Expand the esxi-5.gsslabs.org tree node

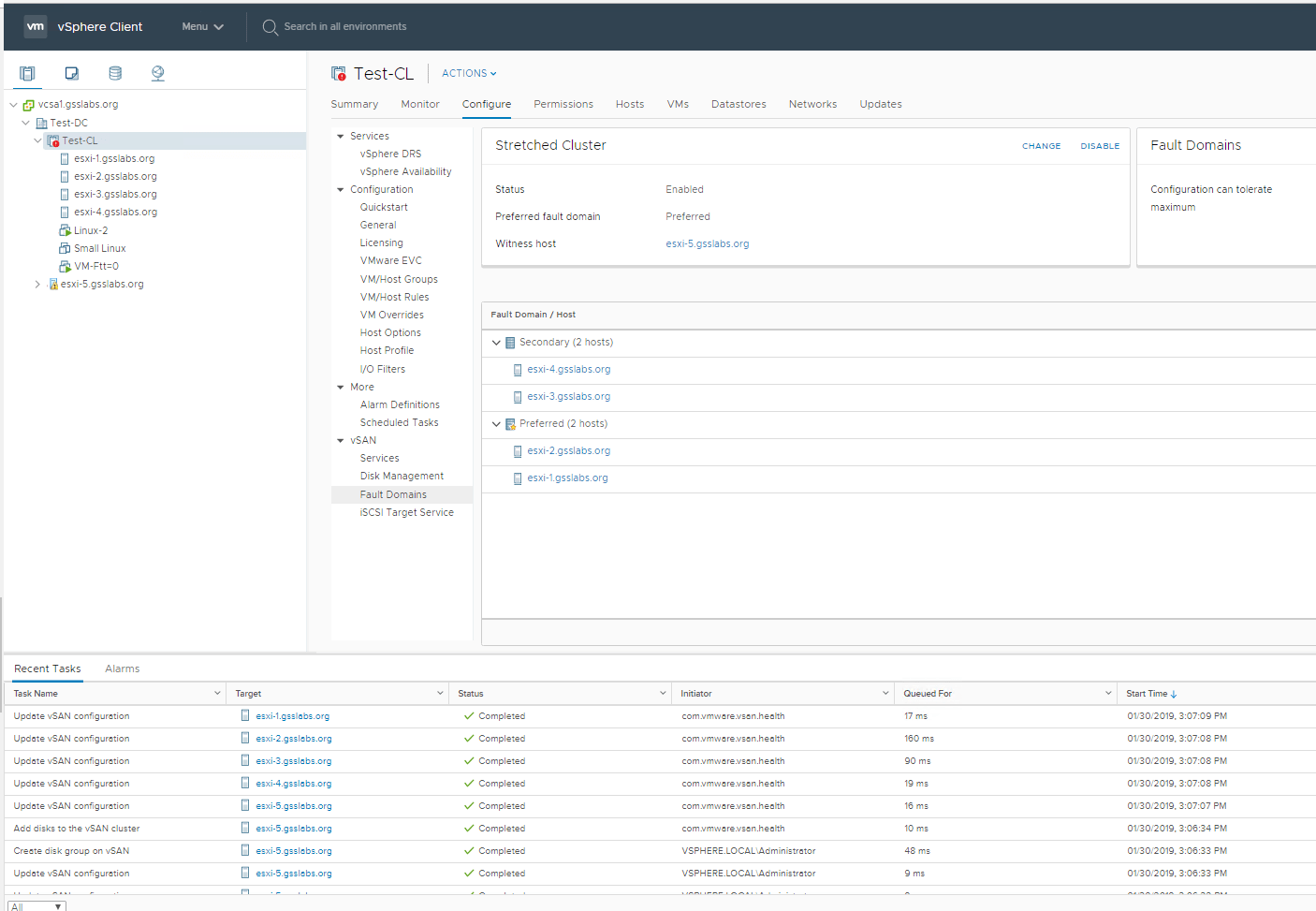(x=37, y=284)
